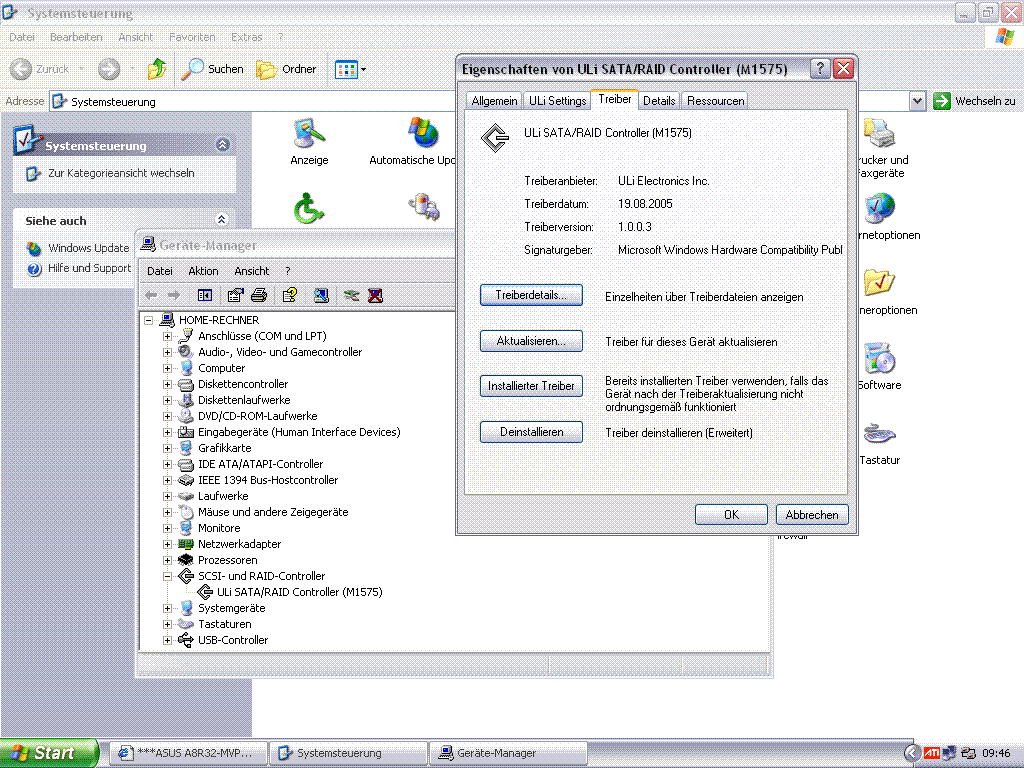
Task: Collapse the Siehe auch panel chevron
Action: coord(221,220)
